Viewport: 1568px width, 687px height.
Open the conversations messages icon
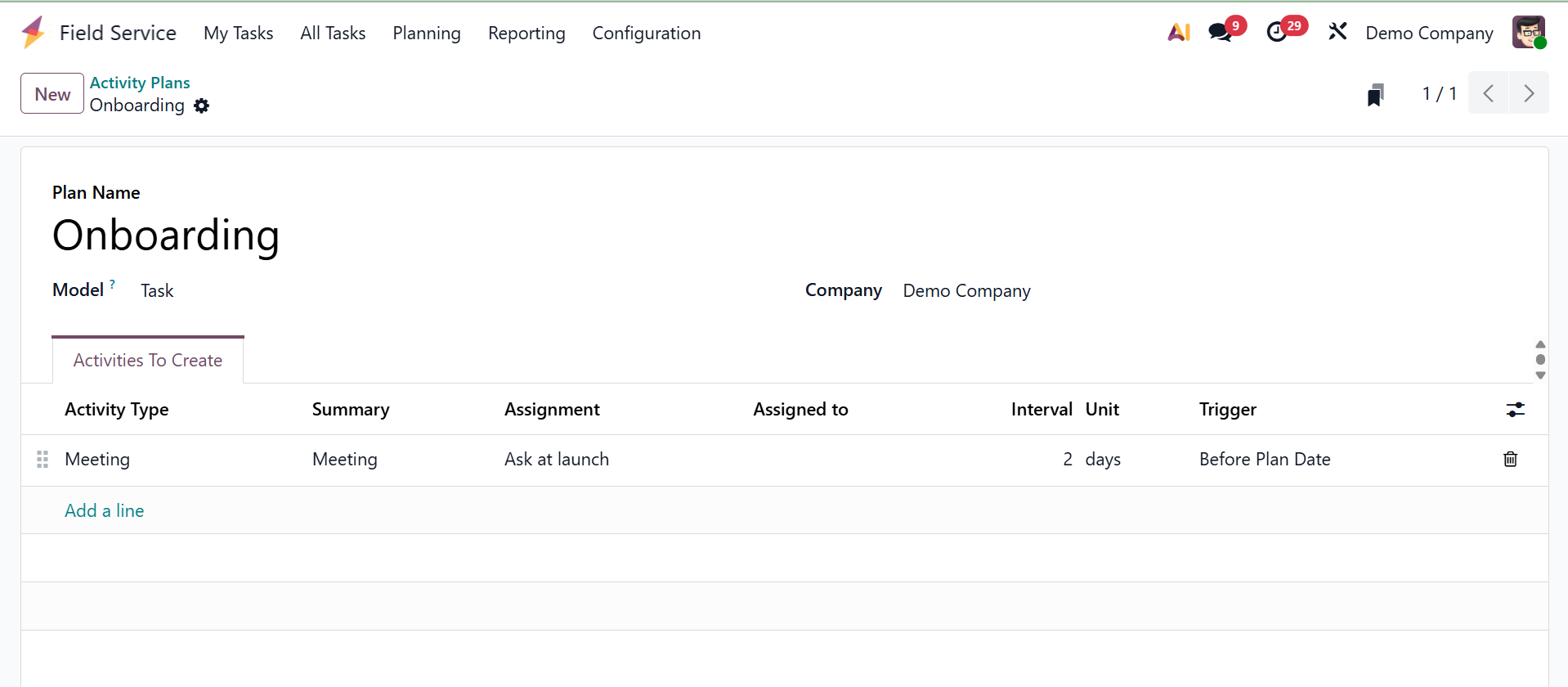tap(1221, 33)
